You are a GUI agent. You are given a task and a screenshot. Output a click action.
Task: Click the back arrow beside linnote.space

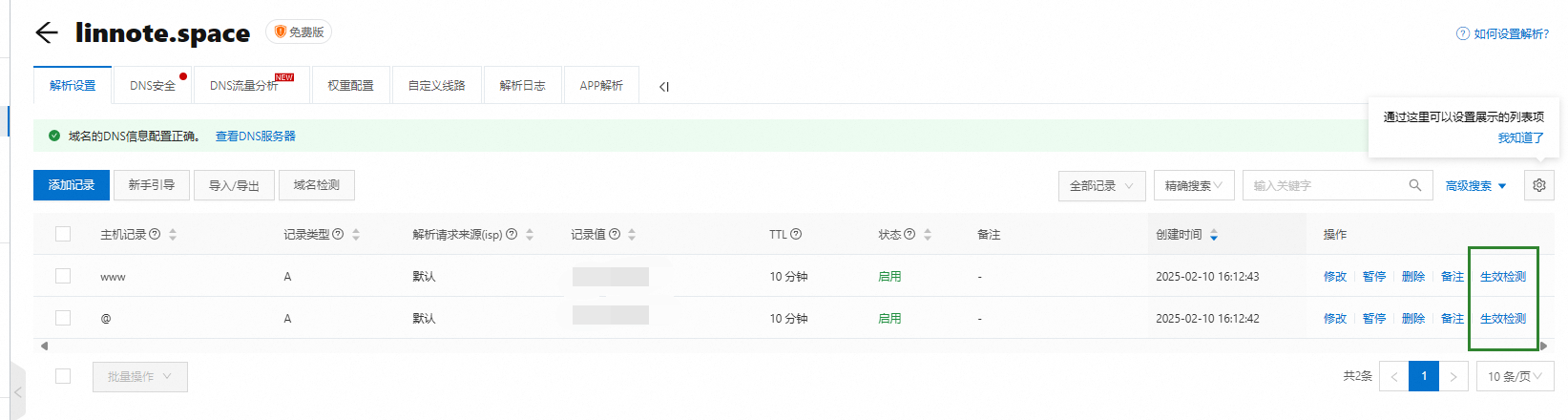[x=46, y=32]
